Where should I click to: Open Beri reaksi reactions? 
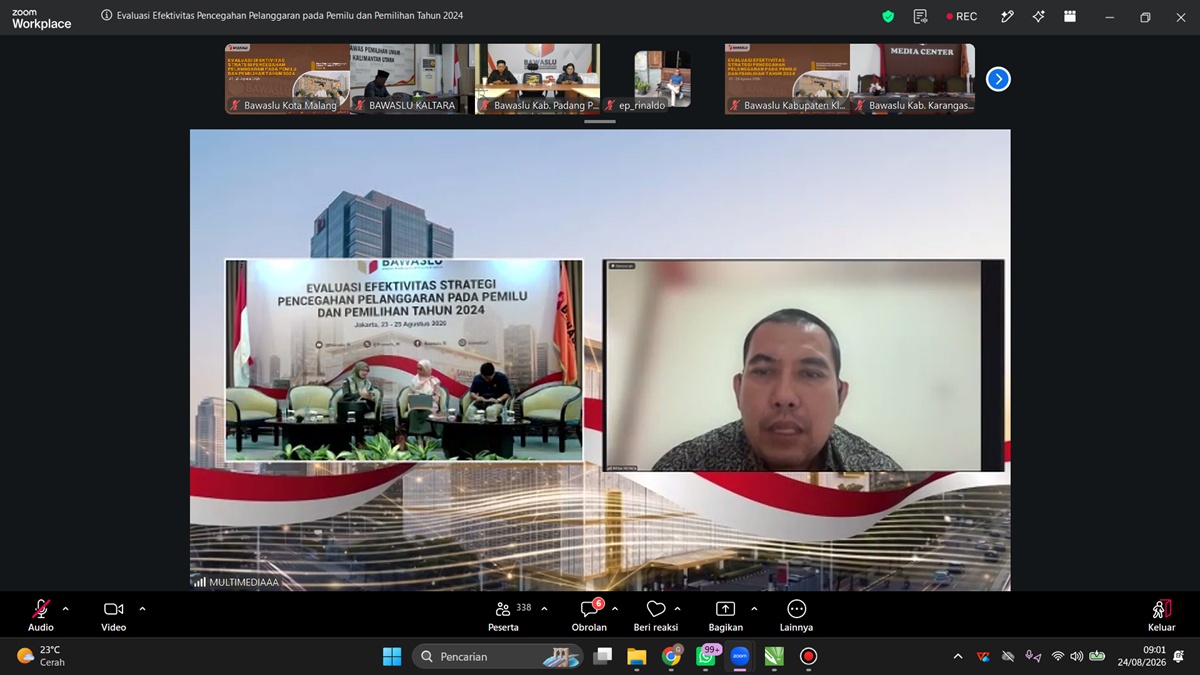pos(656,615)
